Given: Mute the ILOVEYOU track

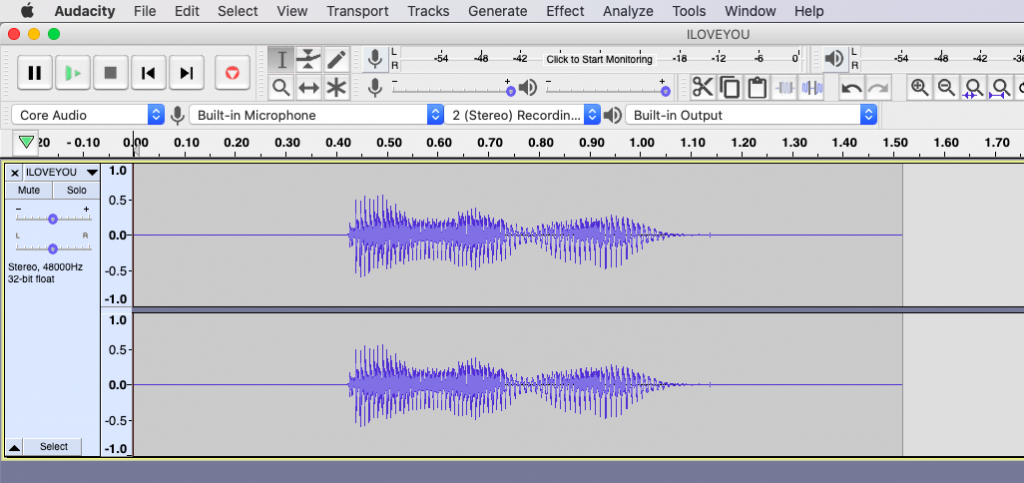Looking at the screenshot, I should pos(29,191).
